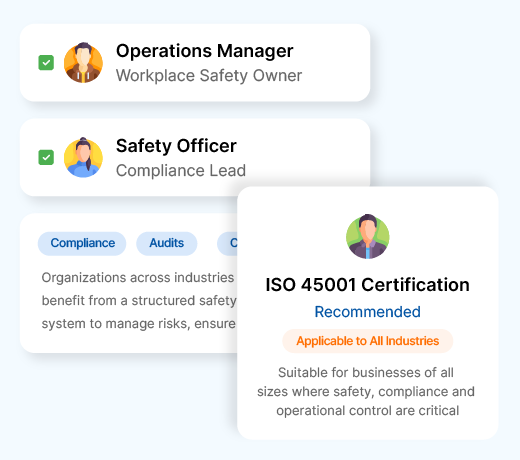Click 'Suitable for businesses of all' text
Screen dimensions: 520x460
pos(366,373)
